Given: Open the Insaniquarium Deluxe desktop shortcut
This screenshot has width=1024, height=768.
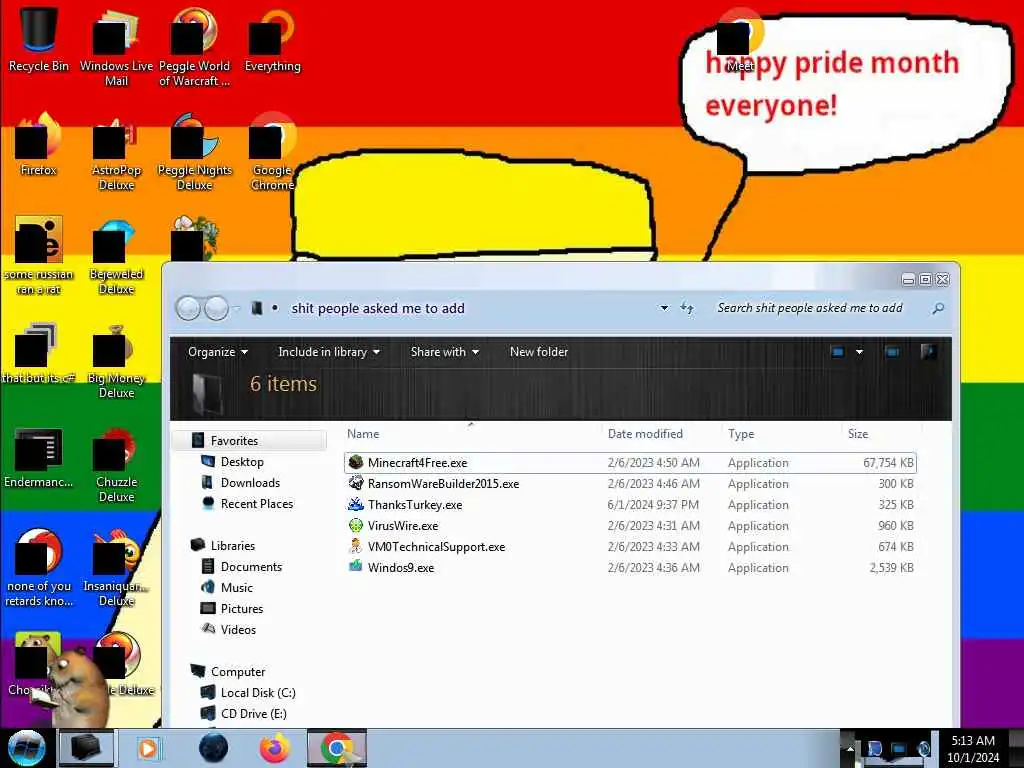Looking at the screenshot, I should click(x=116, y=568).
